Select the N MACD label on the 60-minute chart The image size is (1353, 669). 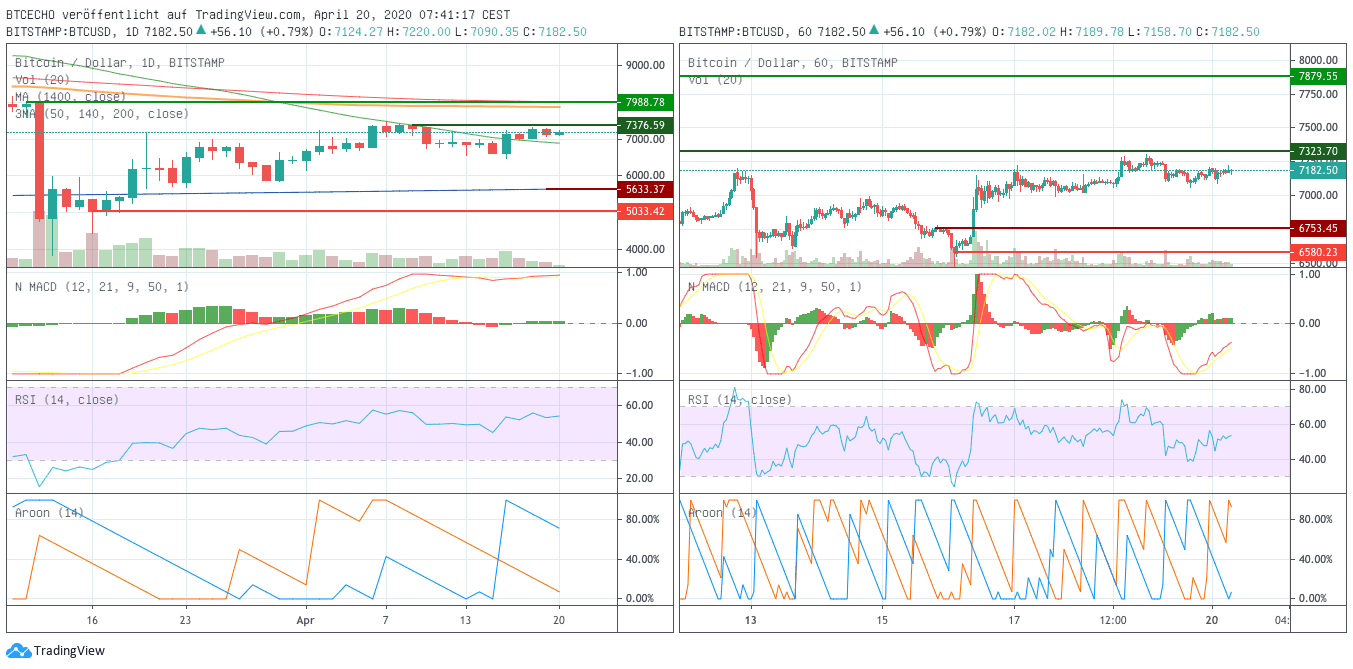(775, 287)
